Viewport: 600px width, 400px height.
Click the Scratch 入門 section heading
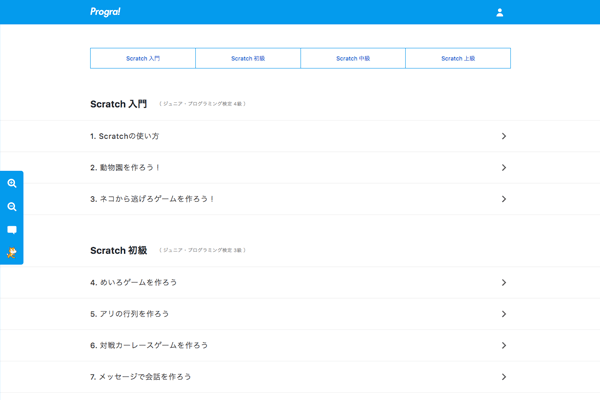(119, 104)
